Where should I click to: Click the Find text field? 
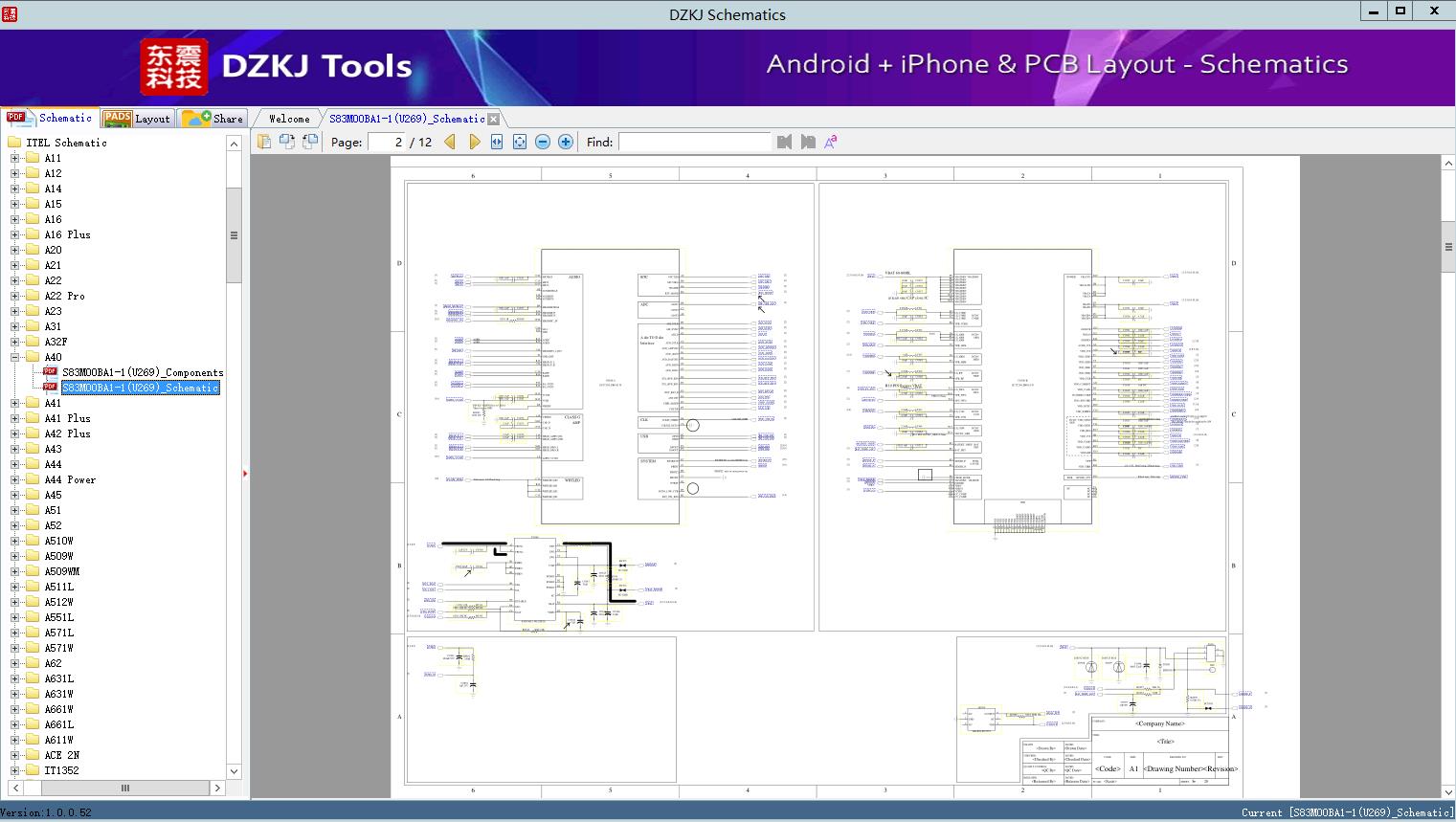(x=694, y=142)
